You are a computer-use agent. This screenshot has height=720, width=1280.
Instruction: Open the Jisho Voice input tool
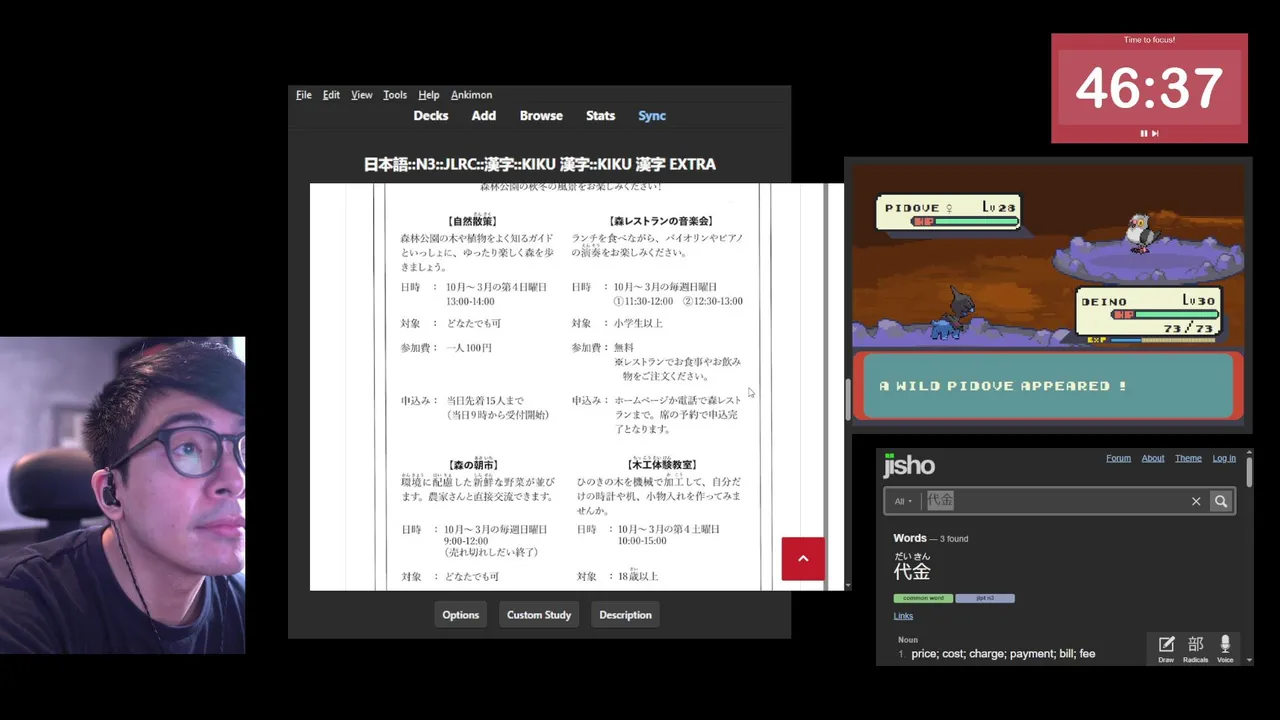pyautogui.click(x=1225, y=648)
